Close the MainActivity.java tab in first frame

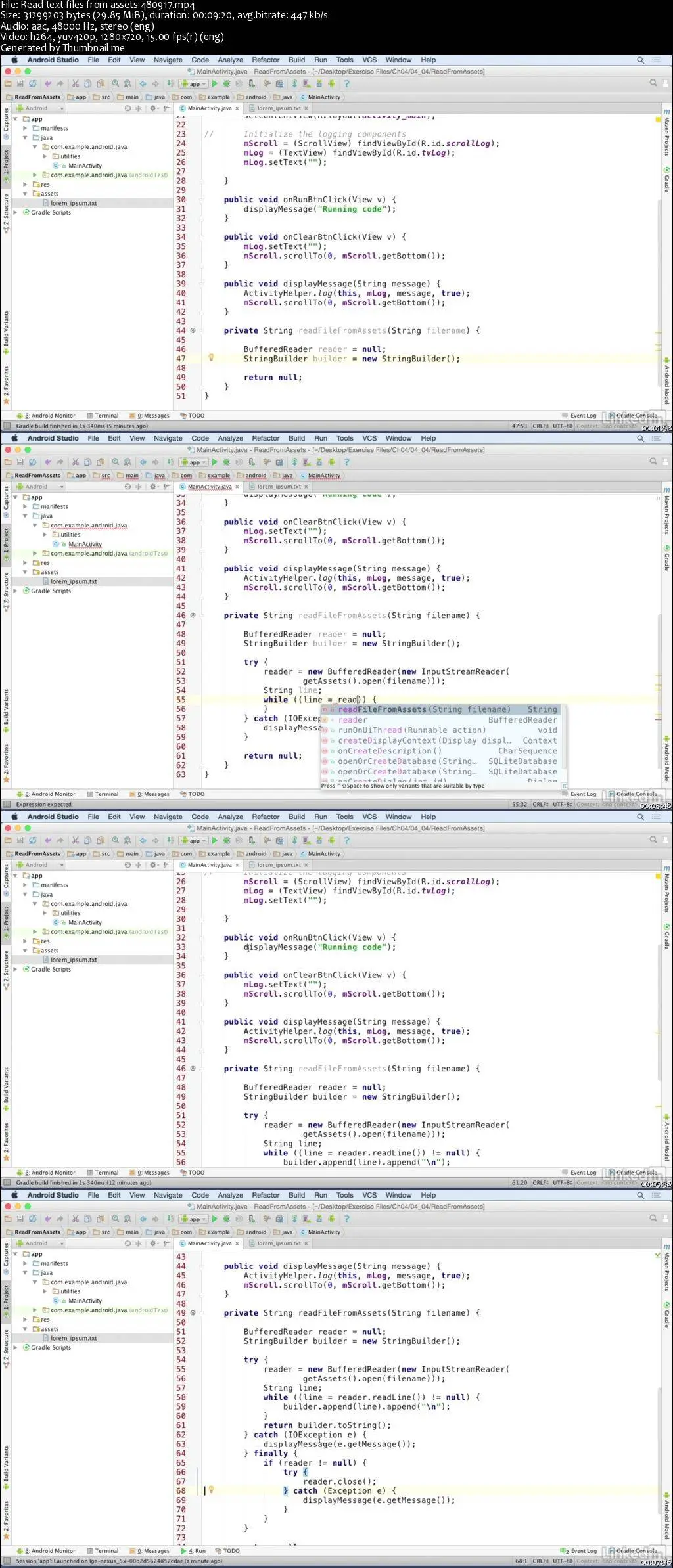coord(237,108)
